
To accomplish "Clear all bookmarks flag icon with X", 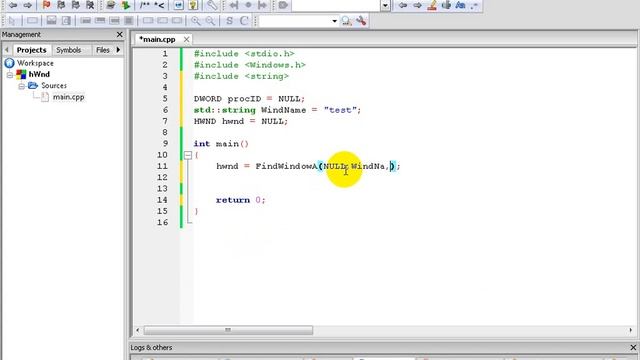I will 90,5.
